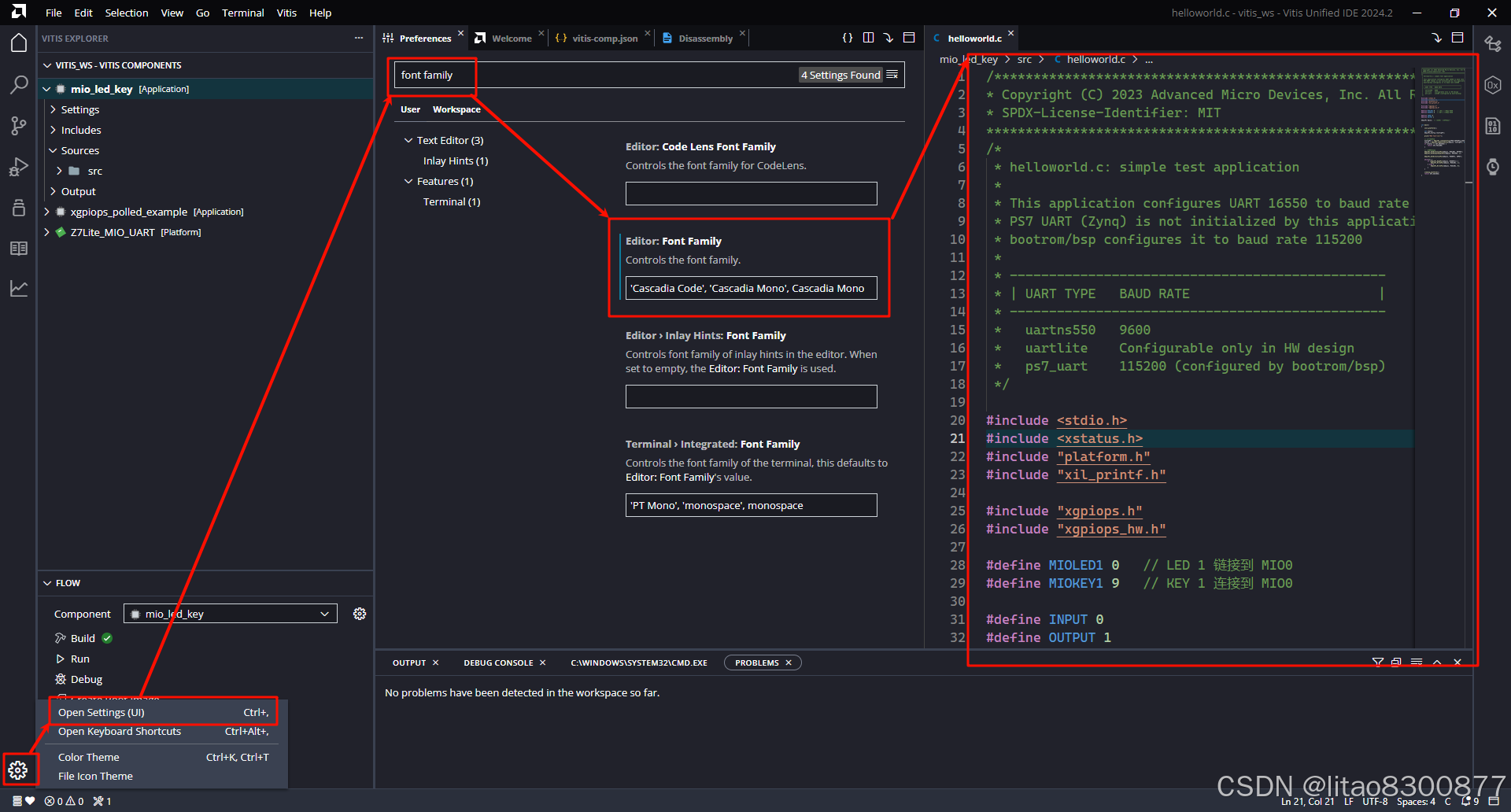Open the Source Control view
The height and width of the screenshot is (812, 1511).
click(x=19, y=125)
